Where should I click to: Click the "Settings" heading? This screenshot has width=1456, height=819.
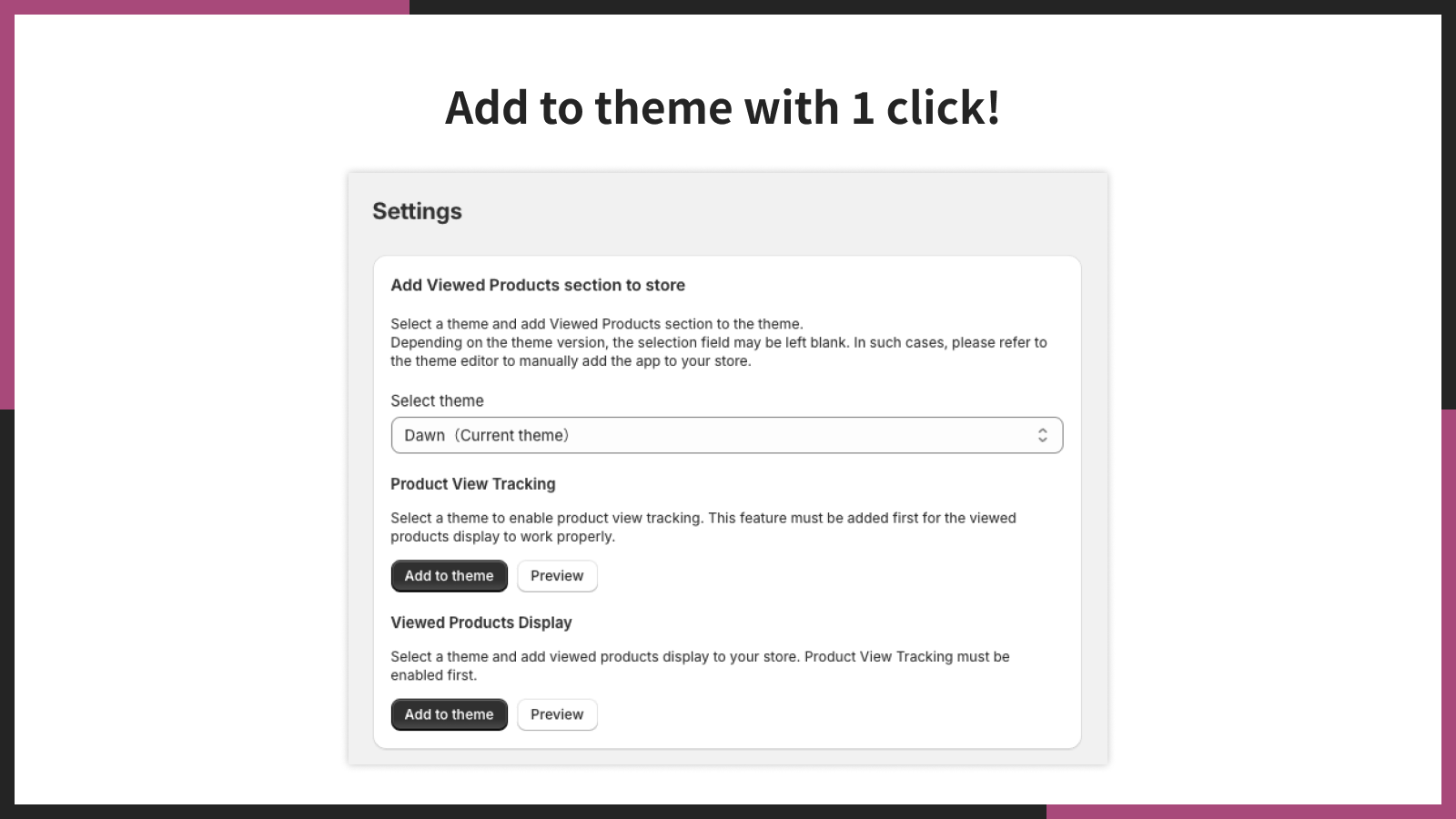[x=417, y=210]
